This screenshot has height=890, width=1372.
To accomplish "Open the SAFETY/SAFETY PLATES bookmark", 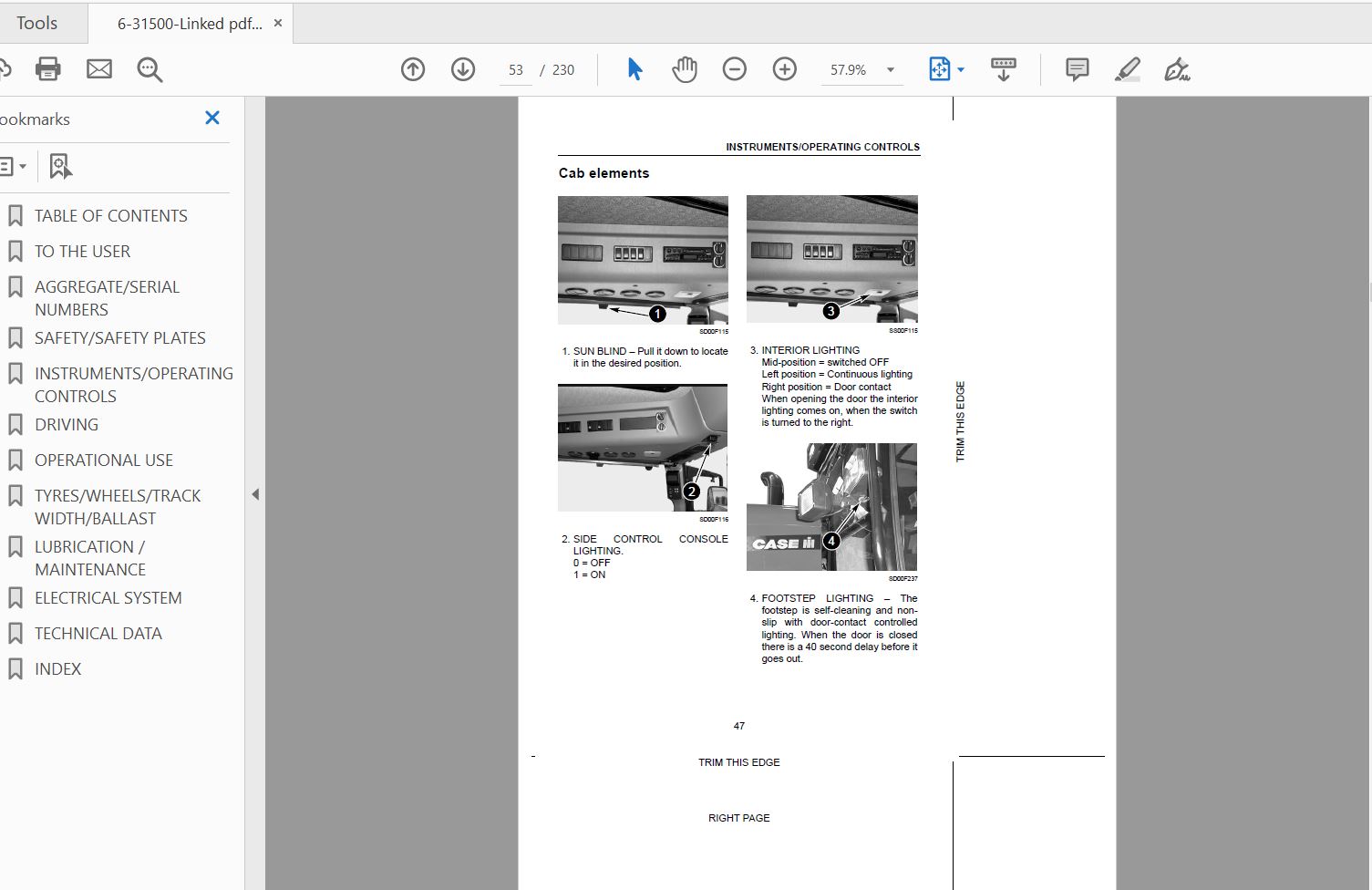I will [120, 338].
